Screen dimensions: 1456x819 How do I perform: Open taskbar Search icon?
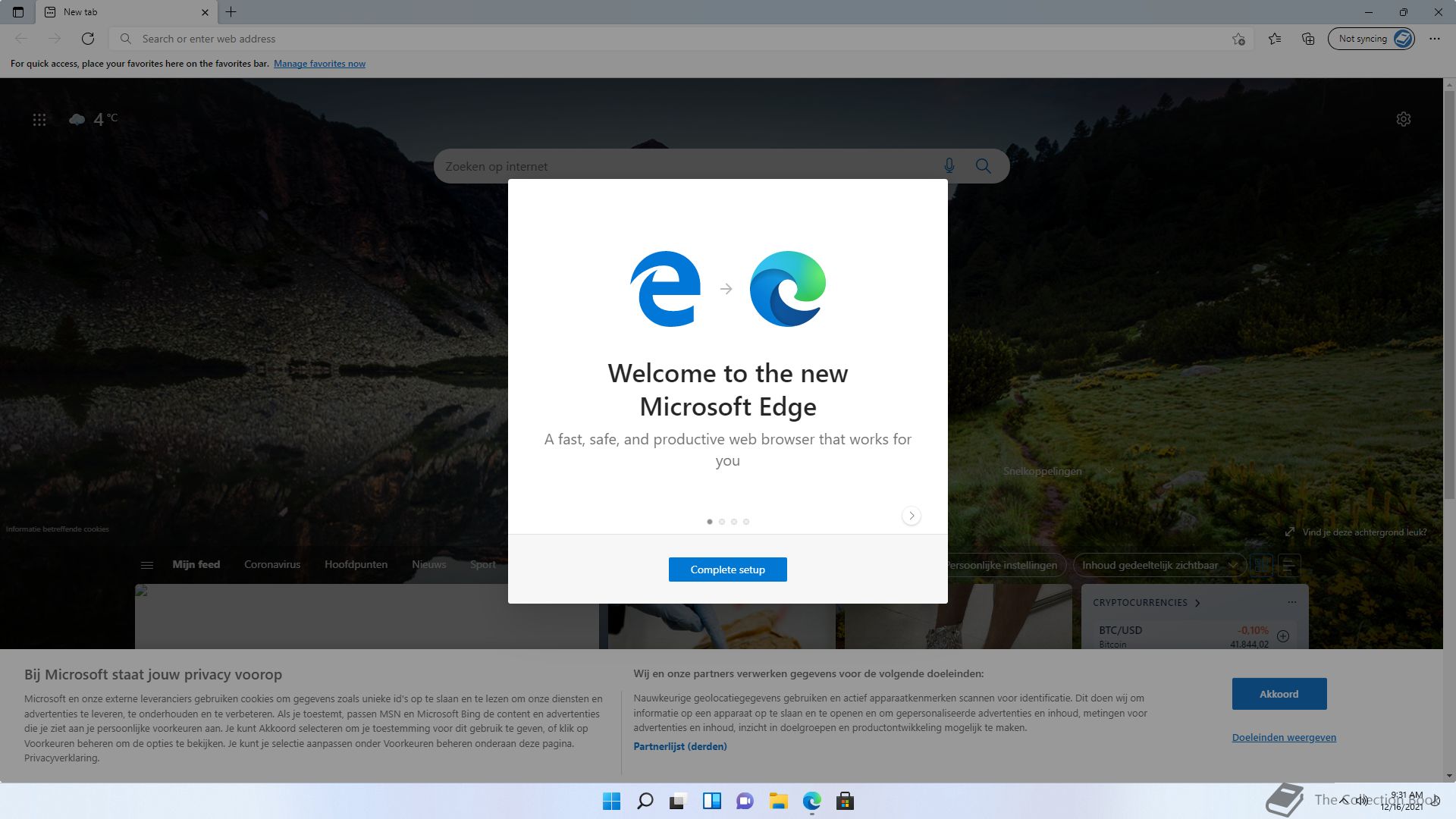(645, 801)
